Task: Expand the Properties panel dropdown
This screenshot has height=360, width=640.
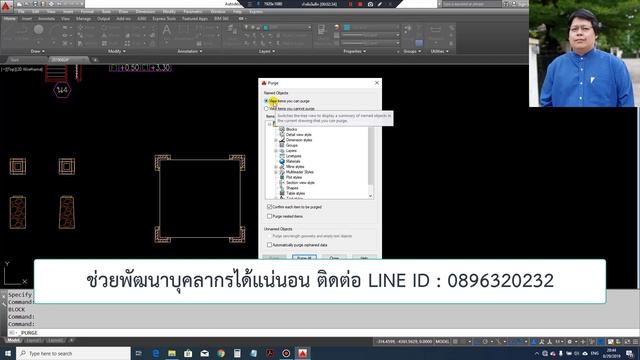Action: (x=354, y=51)
